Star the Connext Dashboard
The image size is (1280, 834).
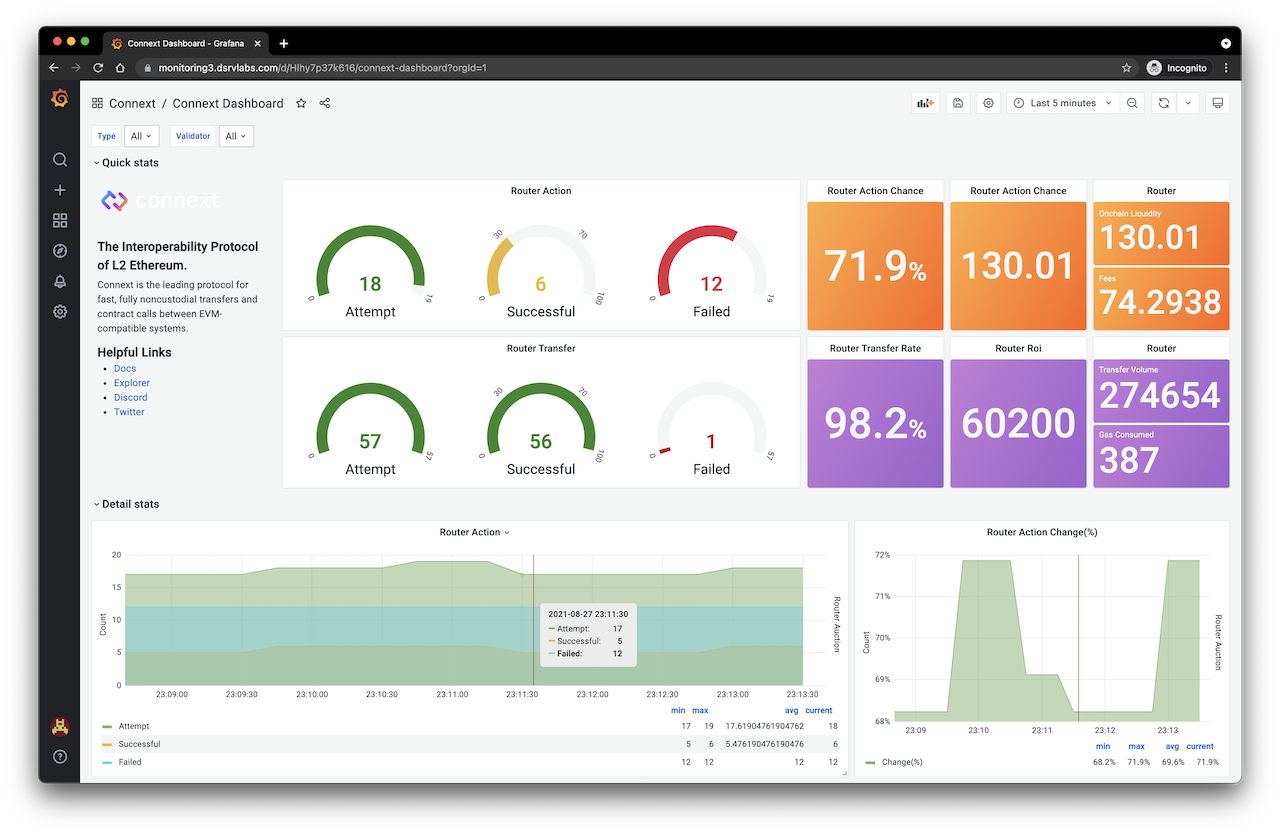(301, 103)
